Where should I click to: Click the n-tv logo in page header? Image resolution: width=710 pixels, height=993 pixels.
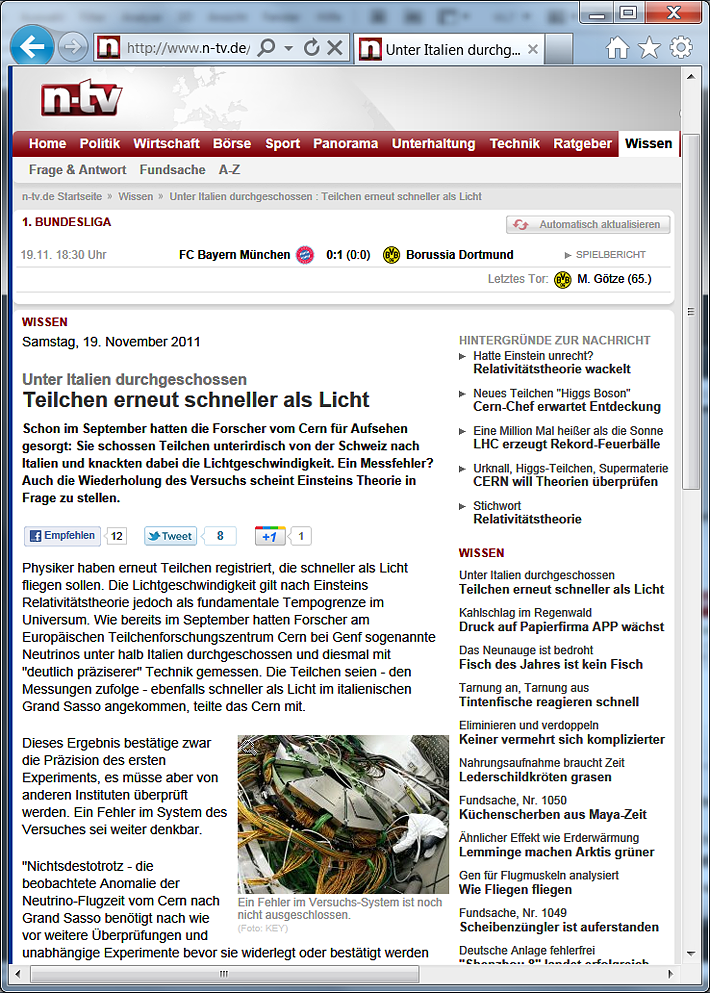click(81, 99)
